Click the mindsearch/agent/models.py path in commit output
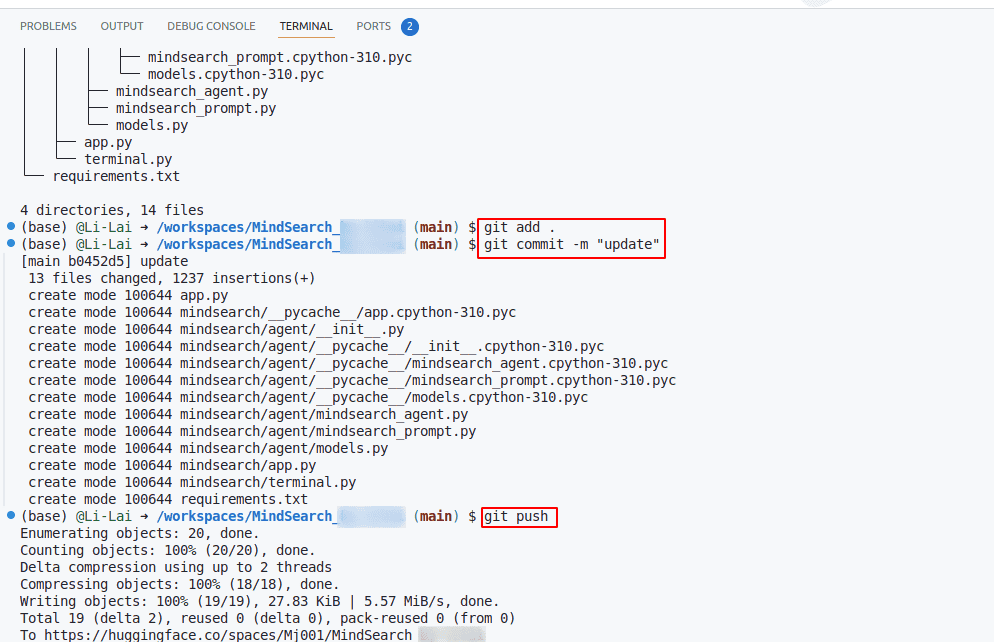 [283, 448]
